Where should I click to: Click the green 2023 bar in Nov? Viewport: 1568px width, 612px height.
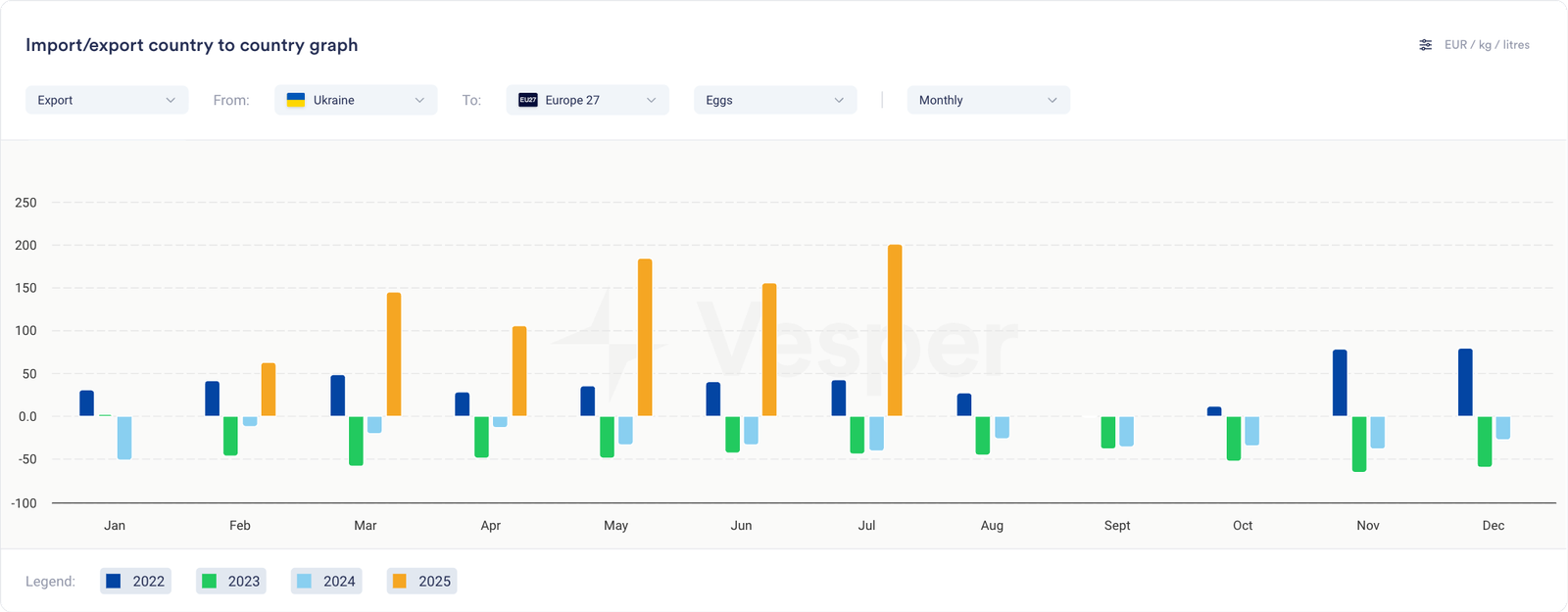pos(1359,444)
